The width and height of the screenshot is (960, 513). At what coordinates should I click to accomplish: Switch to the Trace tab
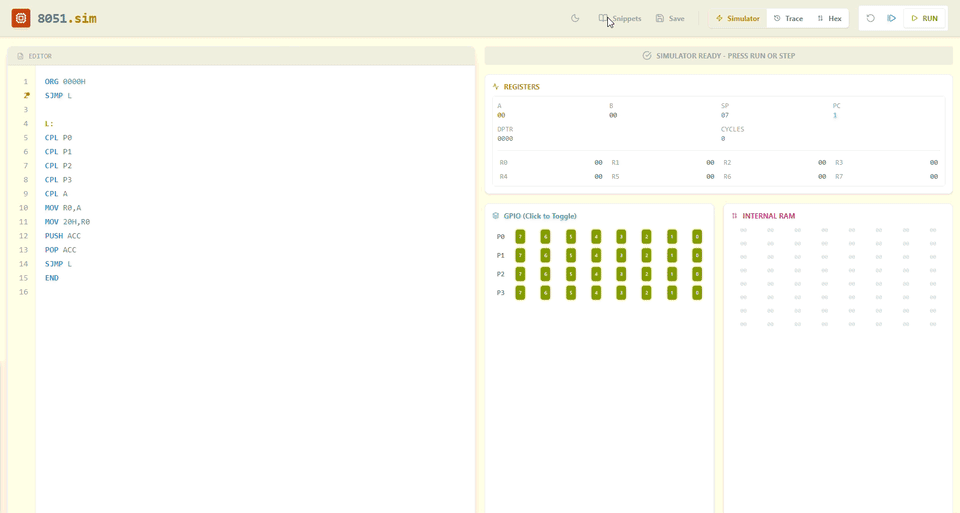788,18
